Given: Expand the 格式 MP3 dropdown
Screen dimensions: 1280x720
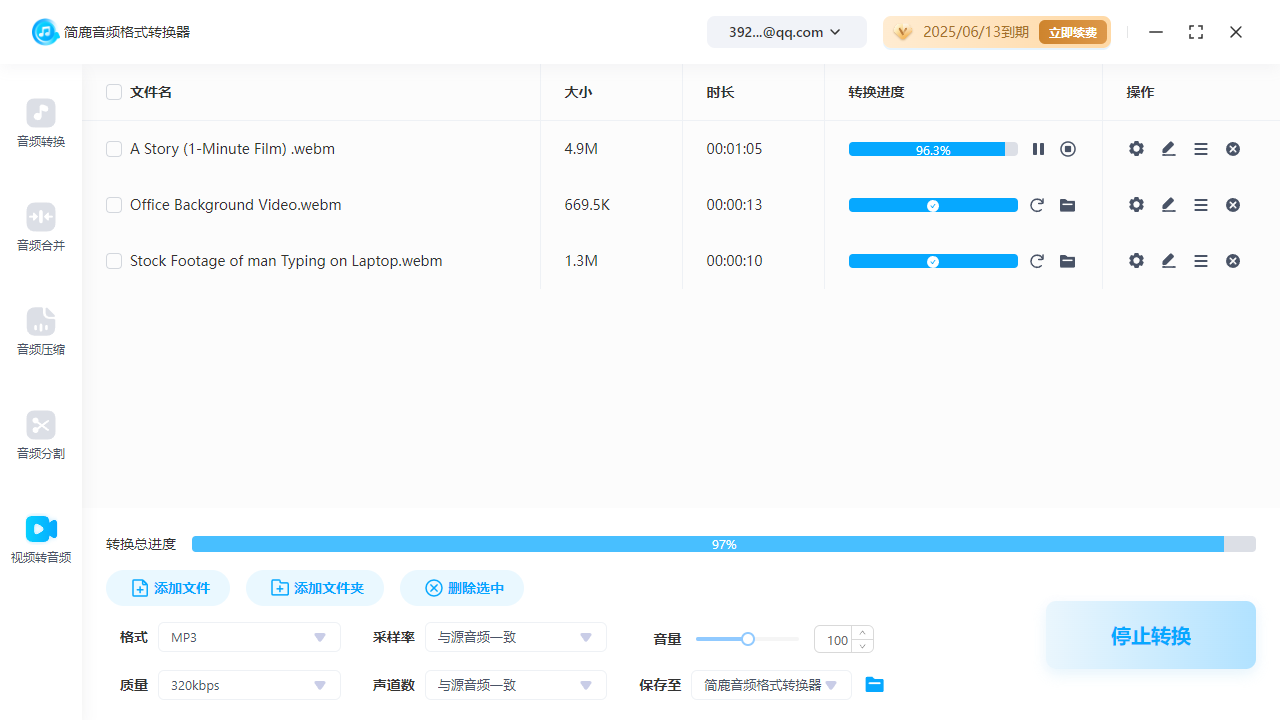Looking at the screenshot, I should point(249,637).
